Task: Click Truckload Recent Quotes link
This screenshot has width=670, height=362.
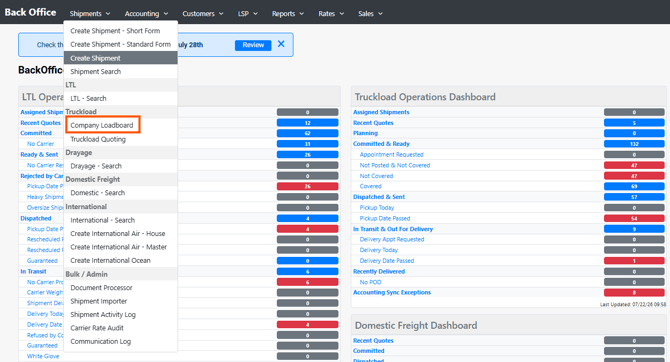Action: click(373, 123)
